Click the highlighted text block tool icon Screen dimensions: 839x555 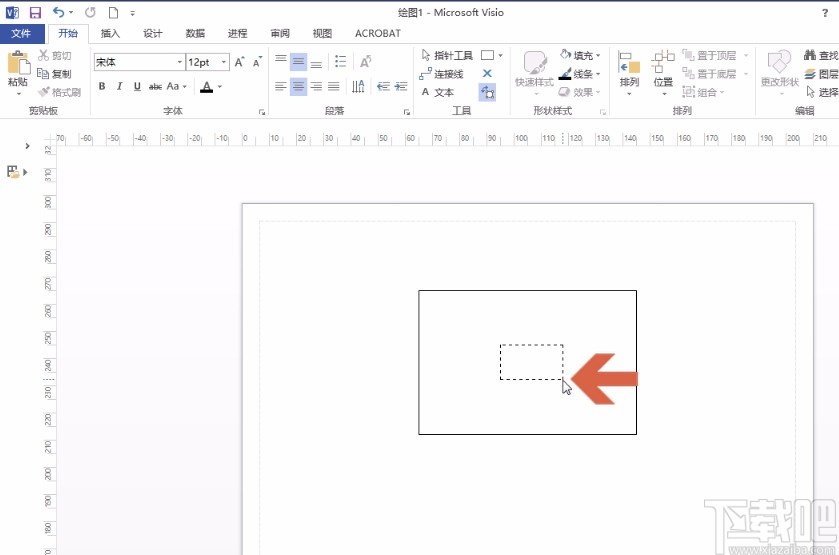pos(487,92)
